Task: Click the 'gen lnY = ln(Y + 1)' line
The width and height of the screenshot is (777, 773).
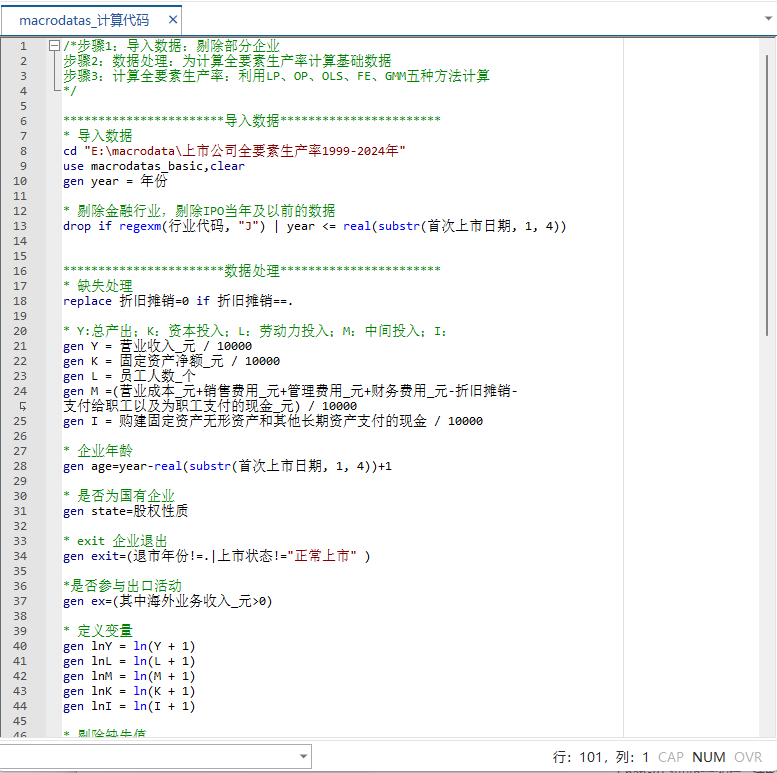Action: tap(129, 646)
